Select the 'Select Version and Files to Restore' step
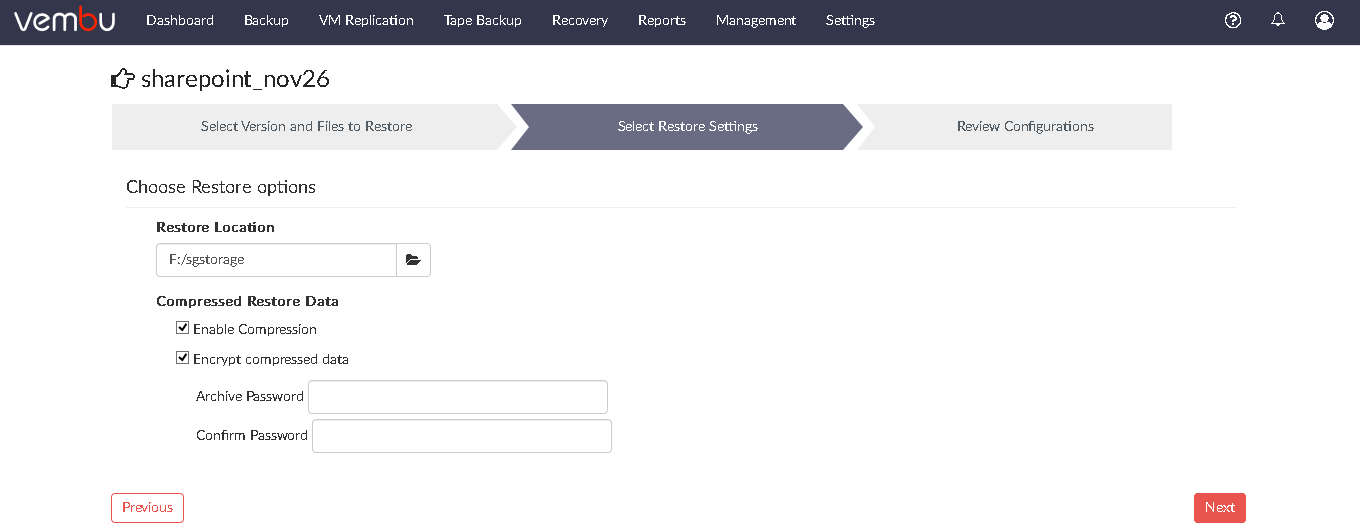This screenshot has height=532, width=1360. 306,127
